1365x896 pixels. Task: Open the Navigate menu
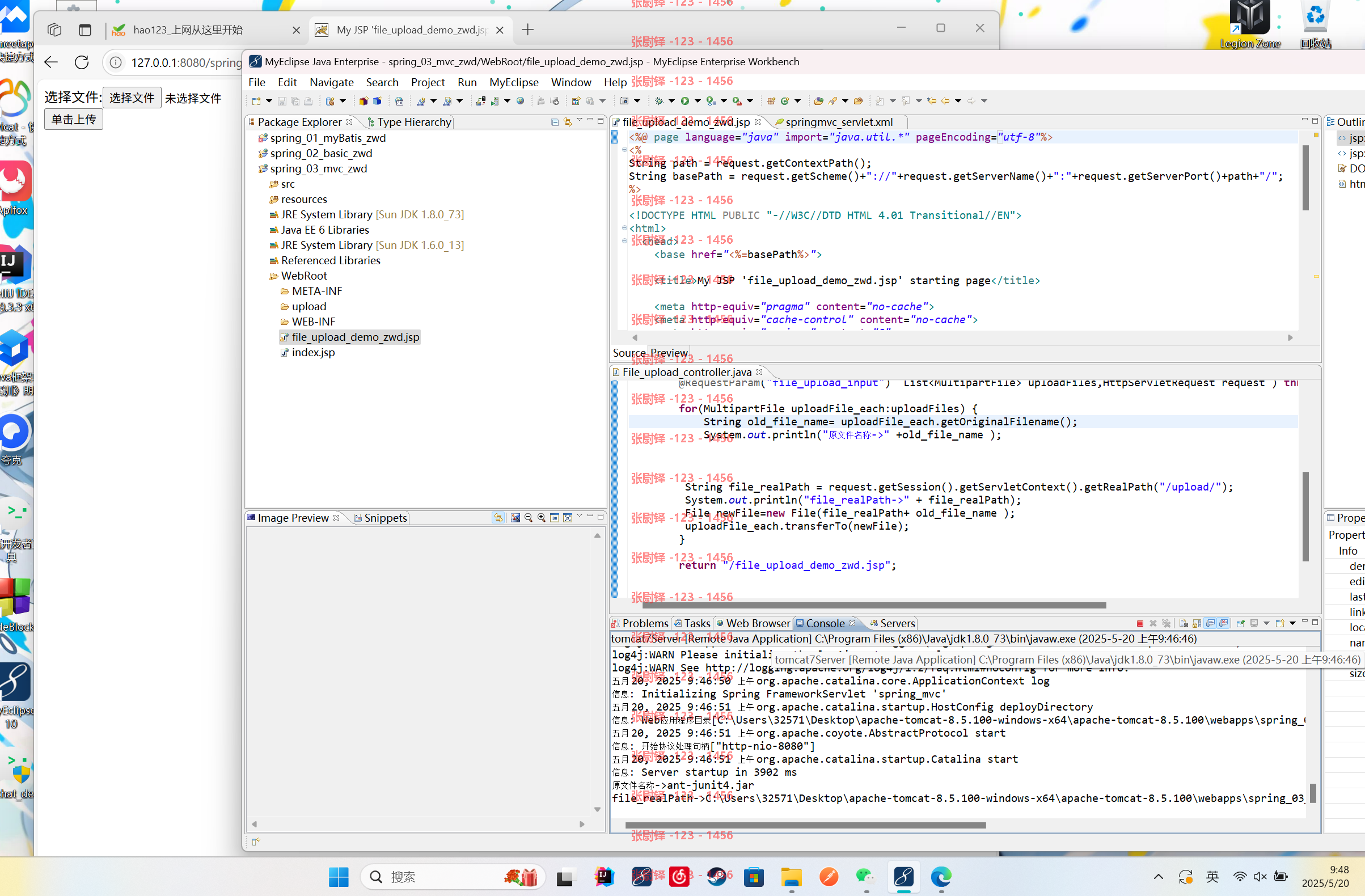(x=332, y=82)
